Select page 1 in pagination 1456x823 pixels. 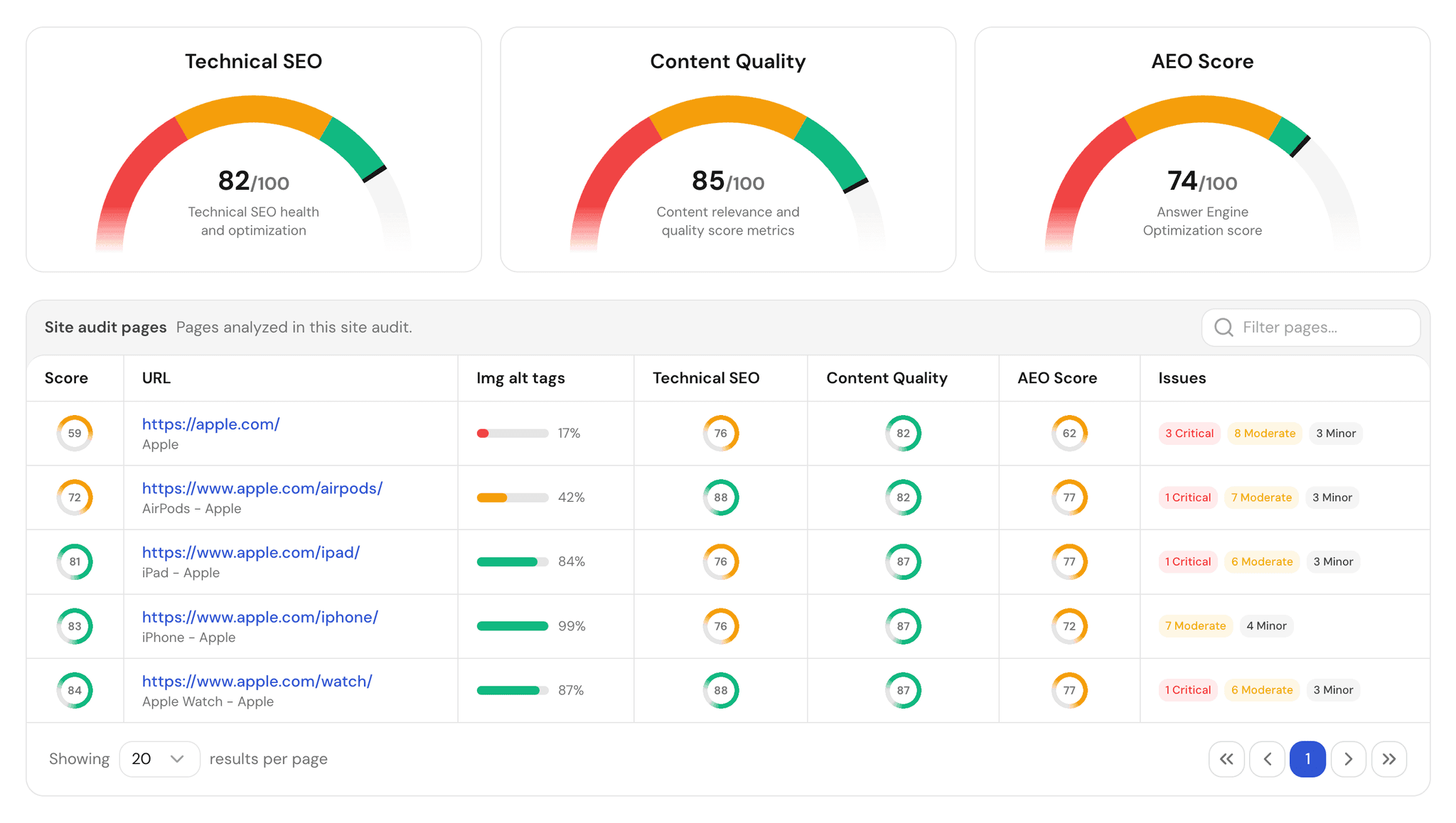point(1307,759)
